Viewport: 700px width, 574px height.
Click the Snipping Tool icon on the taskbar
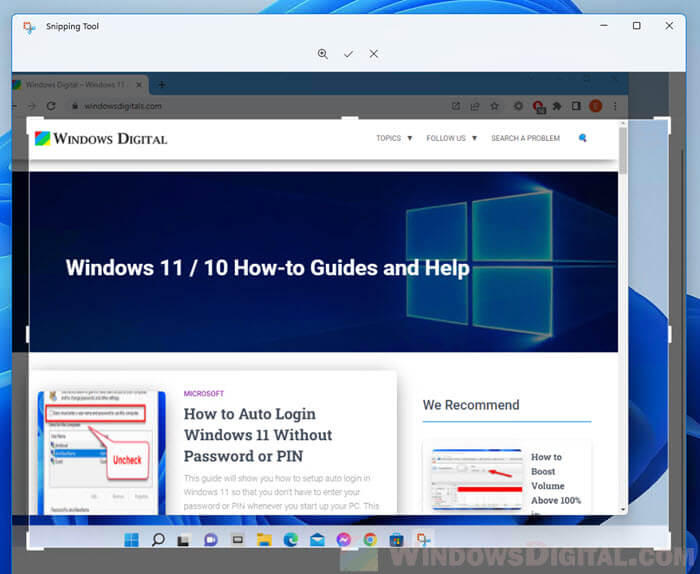tap(423, 540)
